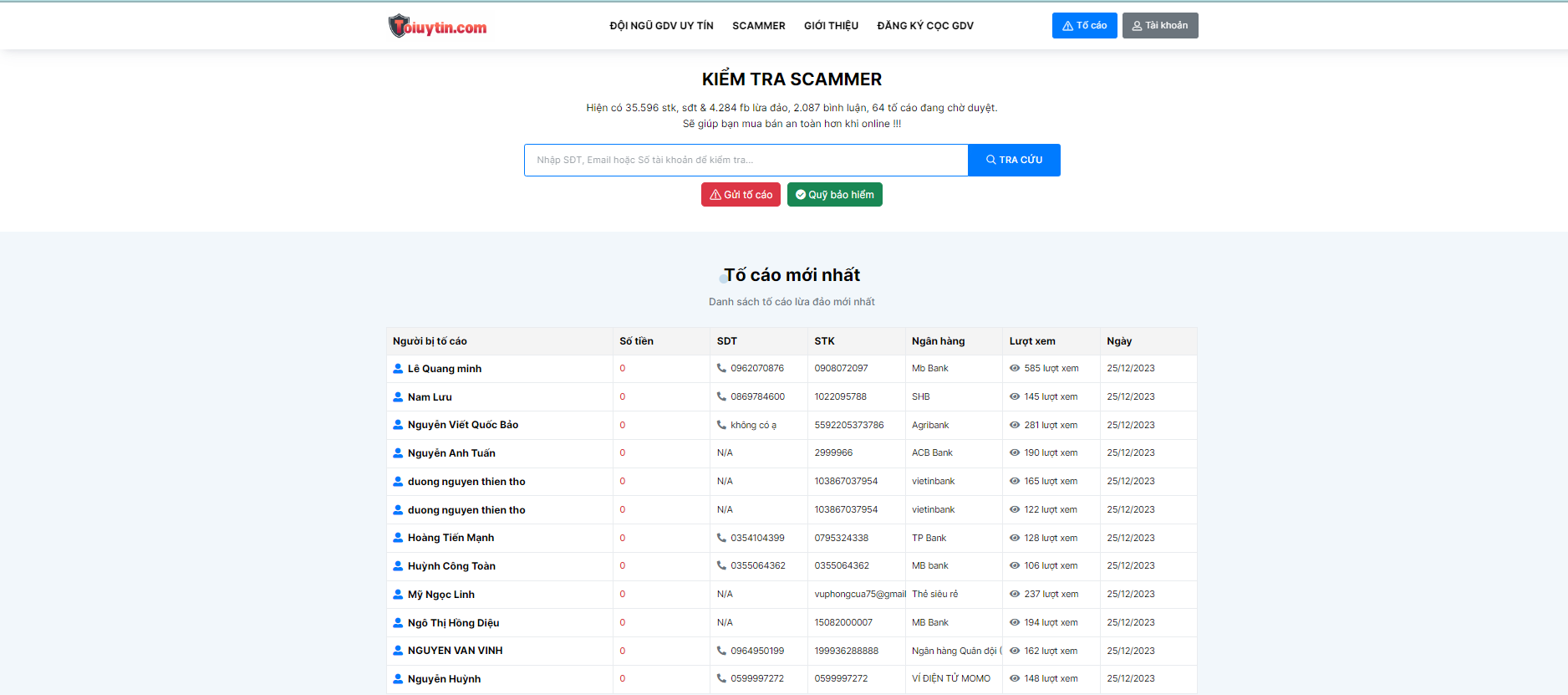The width and height of the screenshot is (1568, 695).
Task: Open report for Nguyễn Viết Quốc Bảo
Action: click(x=463, y=425)
